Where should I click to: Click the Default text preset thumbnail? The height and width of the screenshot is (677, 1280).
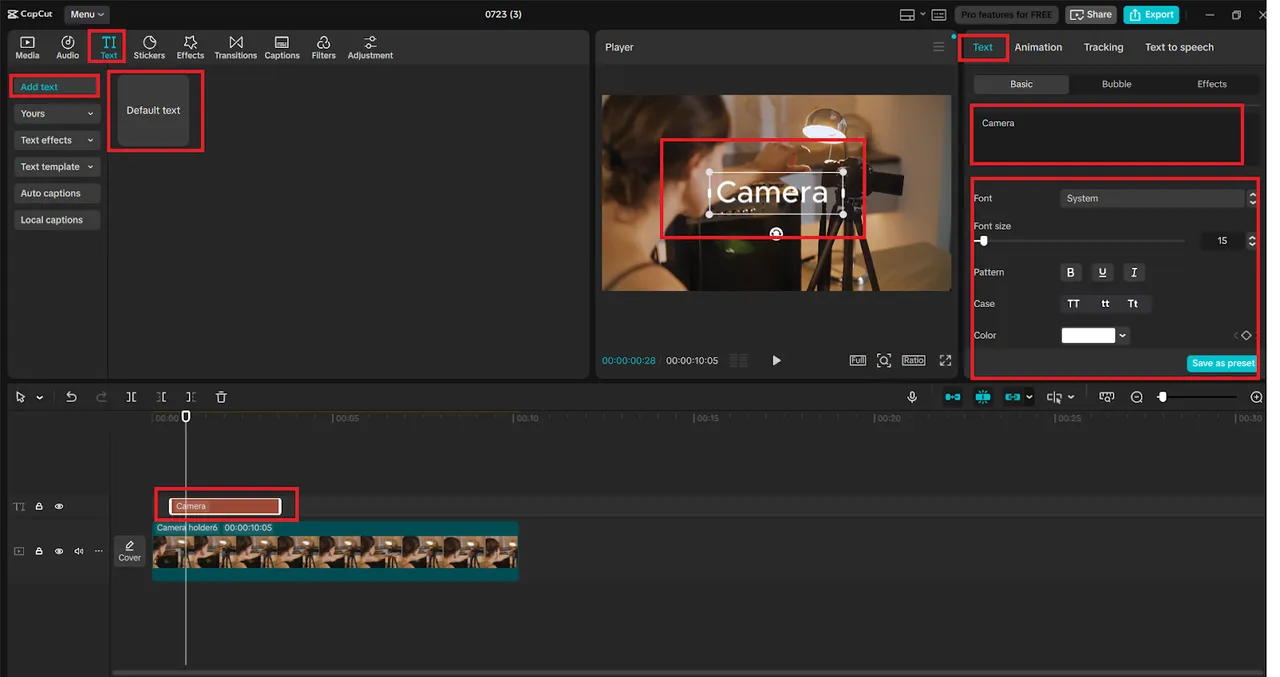pyautogui.click(x=154, y=111)
